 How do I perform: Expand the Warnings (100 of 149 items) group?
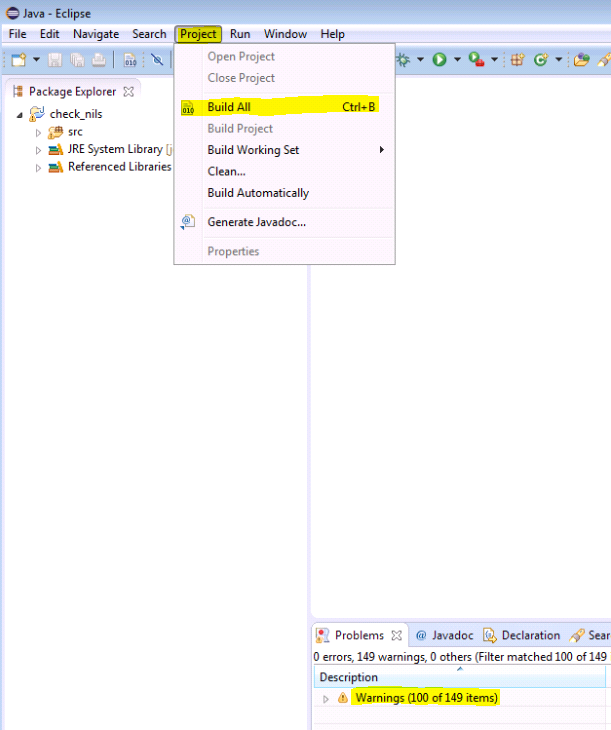(326, 699)
